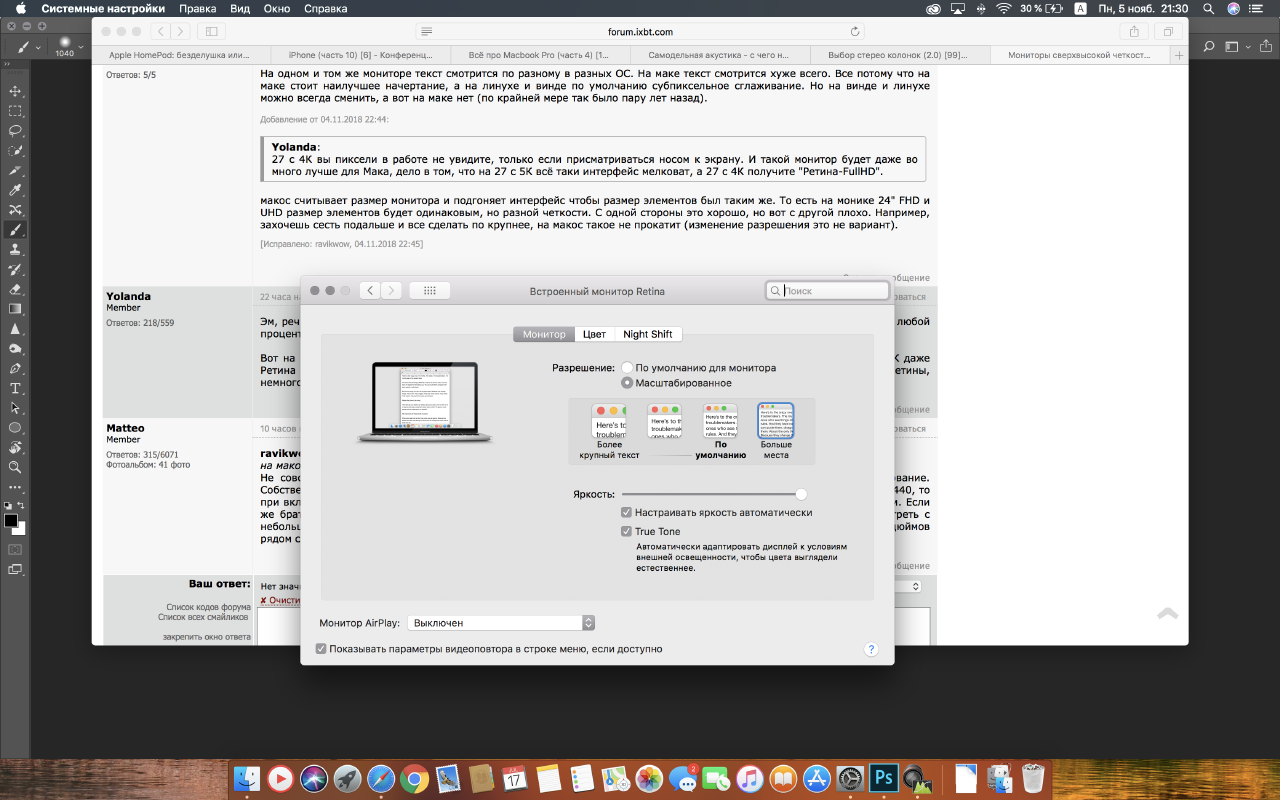Click the Reload page icon in Safari's address bar
This screenshot has width=1280, height=800.
click(x=855, y=32)
